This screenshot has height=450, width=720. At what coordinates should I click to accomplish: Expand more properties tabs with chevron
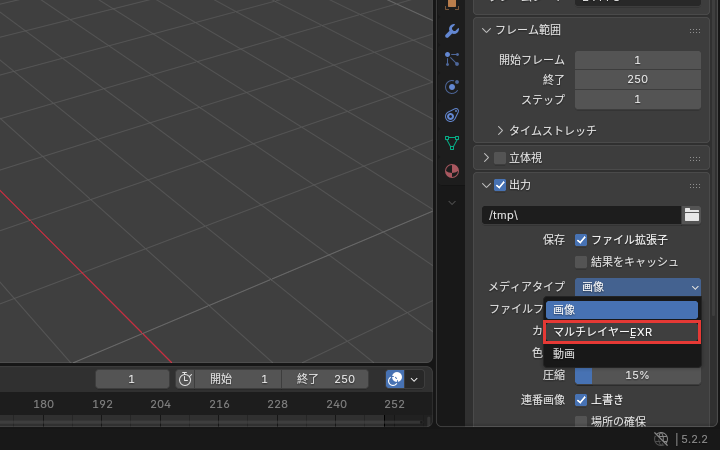click(452, 202)
